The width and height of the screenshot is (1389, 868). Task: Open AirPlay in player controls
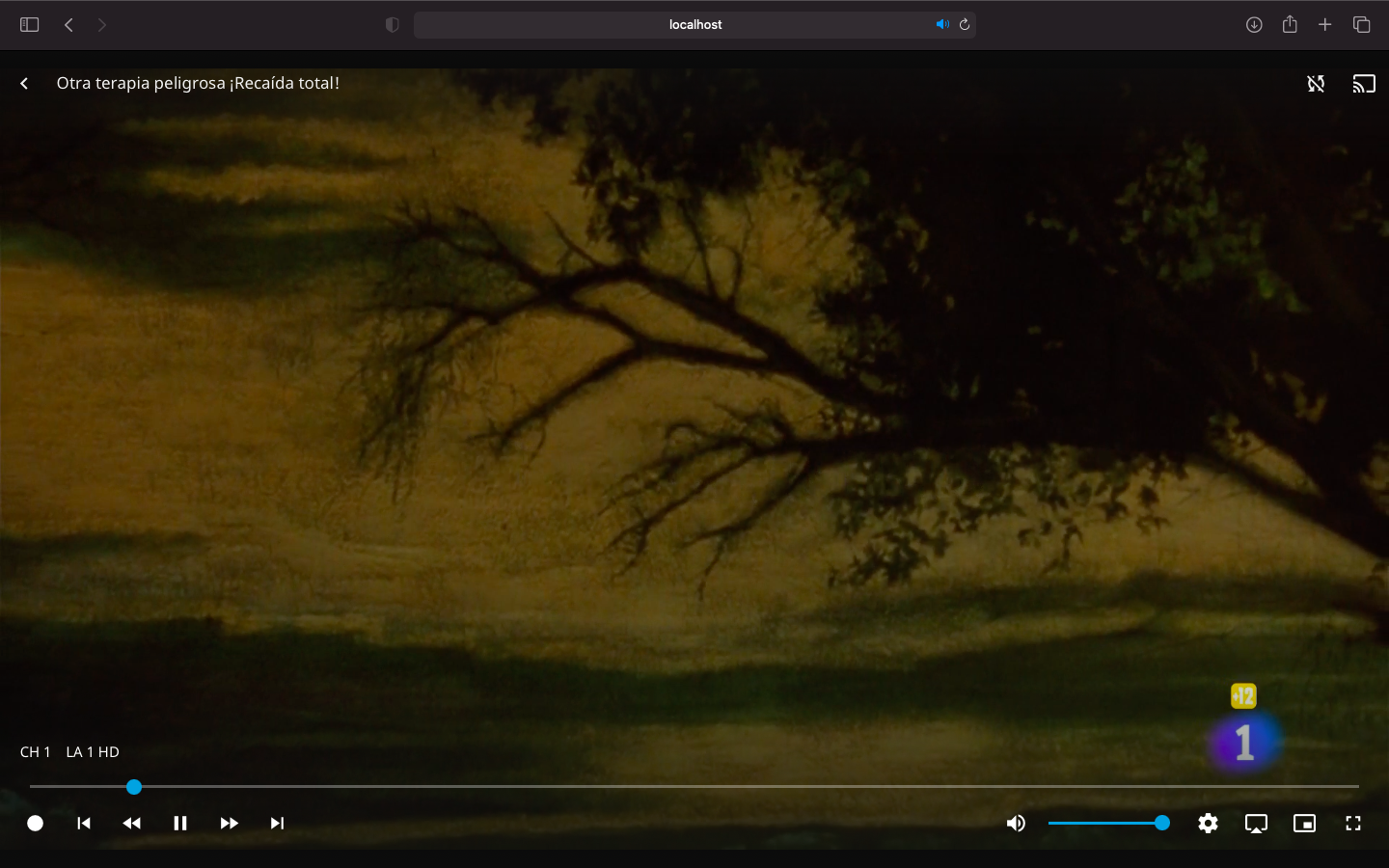click(1256, 823)
